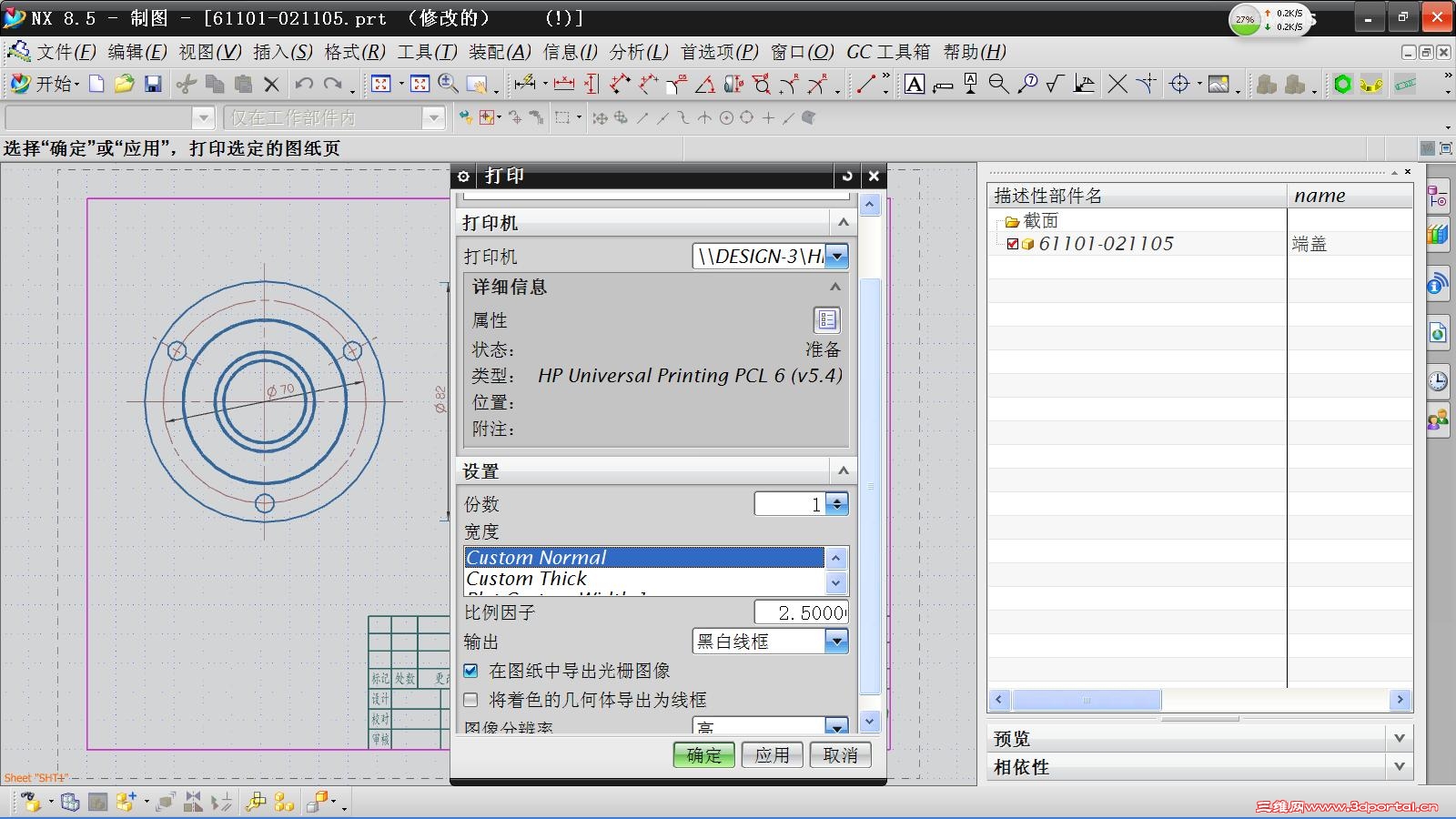Click the Copy icon in toolbar

tap(215, 85)
